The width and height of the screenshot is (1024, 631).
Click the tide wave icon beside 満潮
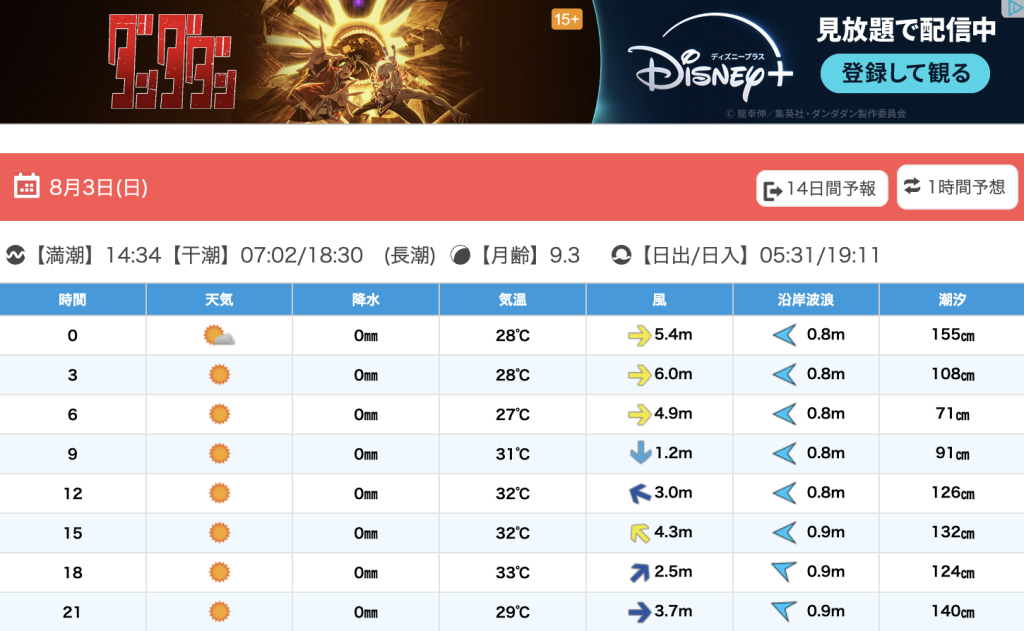16,255
